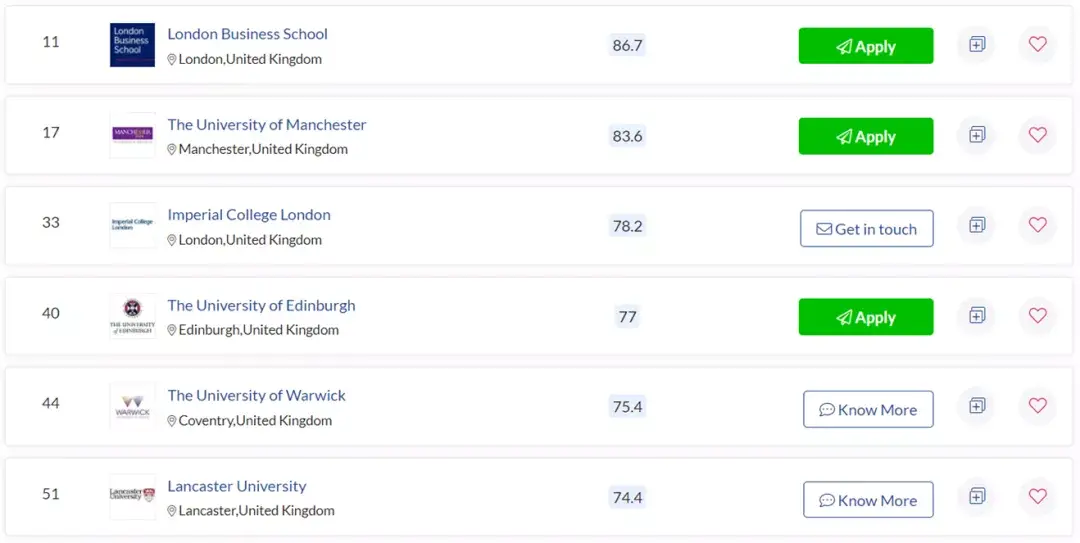Click heart icon for Lancaster University

[x=1037, y=495]
